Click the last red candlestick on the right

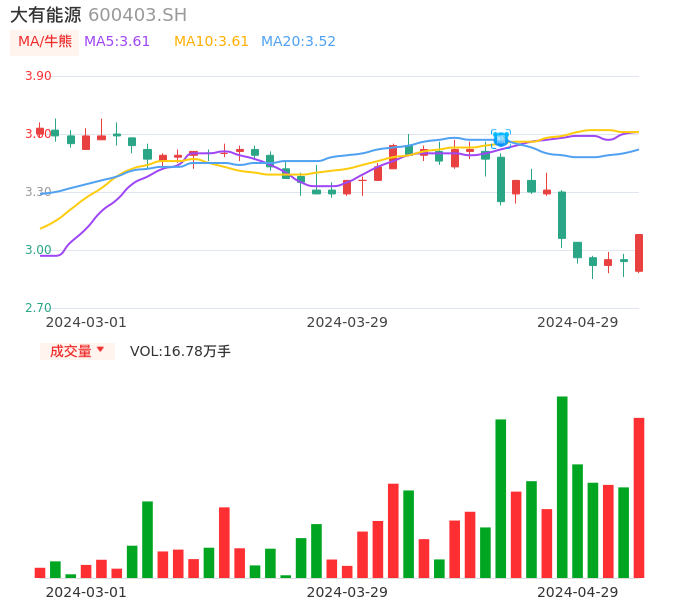pos(639,253)
